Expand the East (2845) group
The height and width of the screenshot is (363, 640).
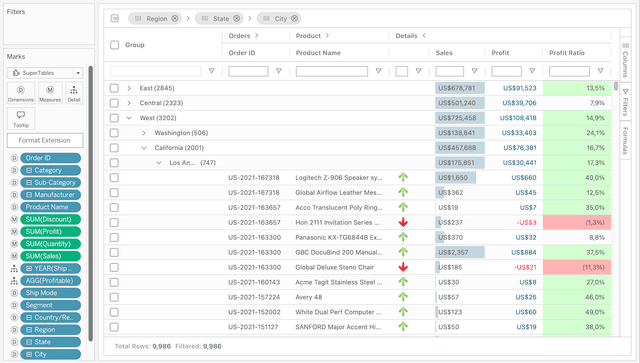129,88
